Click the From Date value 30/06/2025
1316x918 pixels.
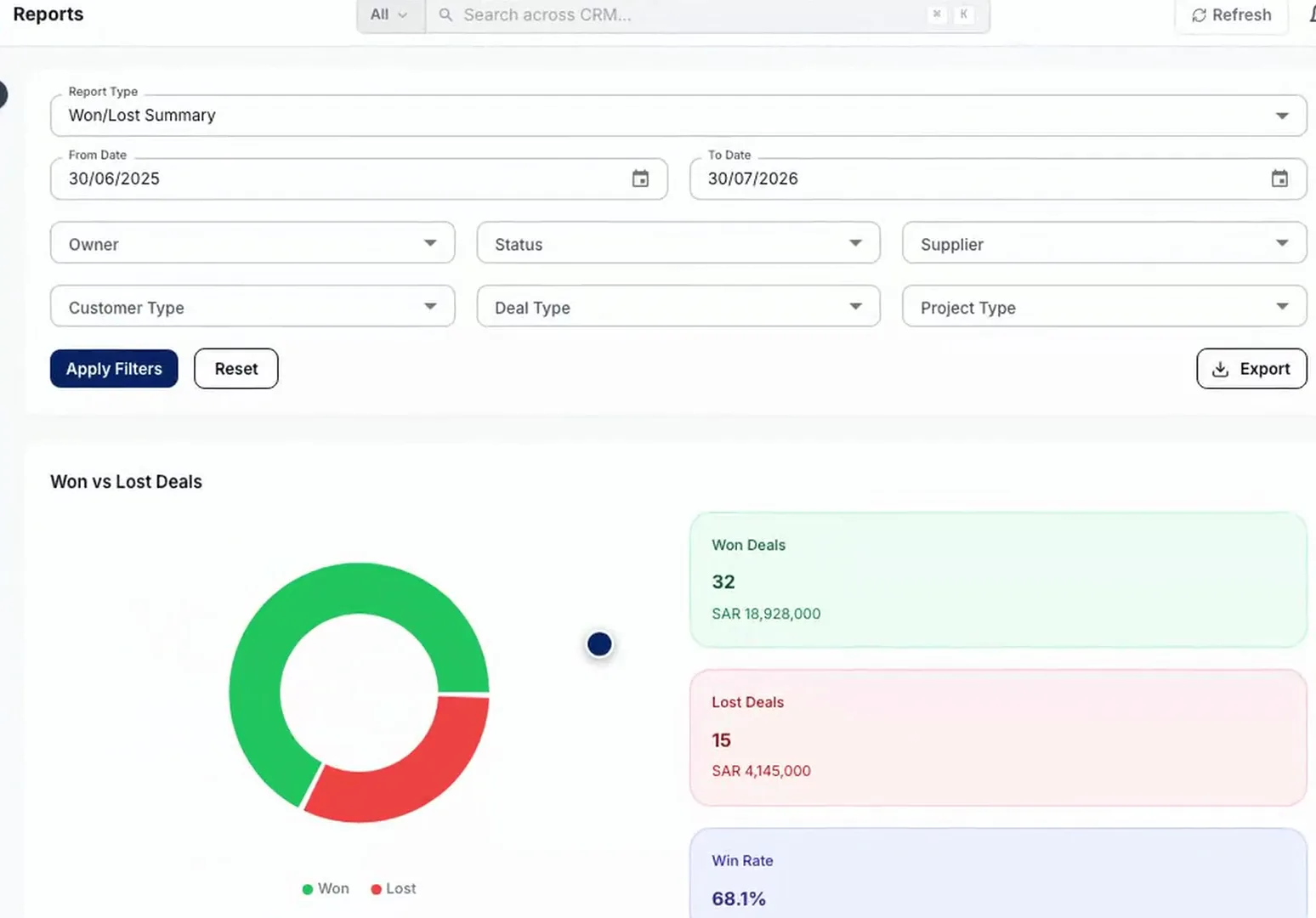(x=114, y=178)
